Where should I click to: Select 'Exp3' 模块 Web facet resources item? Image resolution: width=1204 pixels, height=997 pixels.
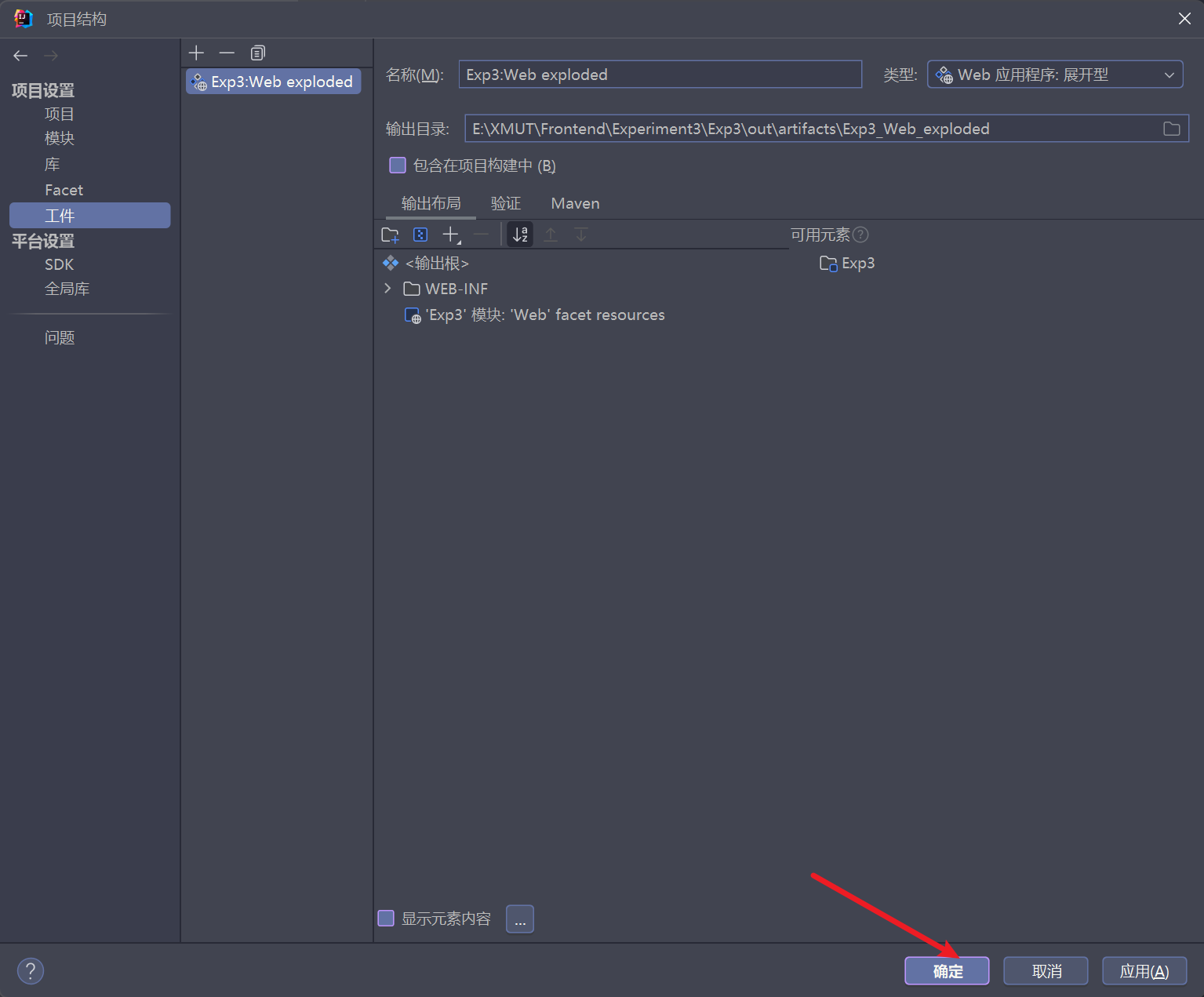pos(534,315)
